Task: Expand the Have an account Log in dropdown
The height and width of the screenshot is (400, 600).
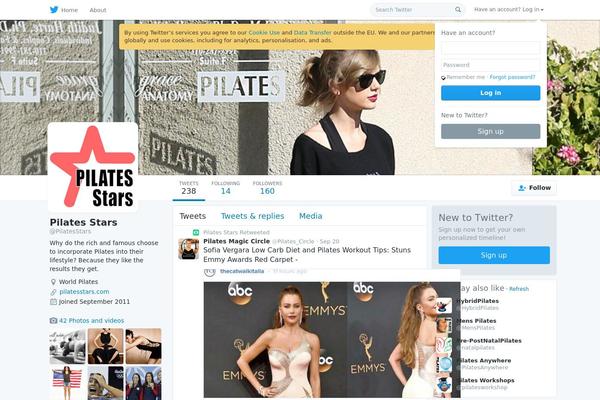Action: (509, 10)
